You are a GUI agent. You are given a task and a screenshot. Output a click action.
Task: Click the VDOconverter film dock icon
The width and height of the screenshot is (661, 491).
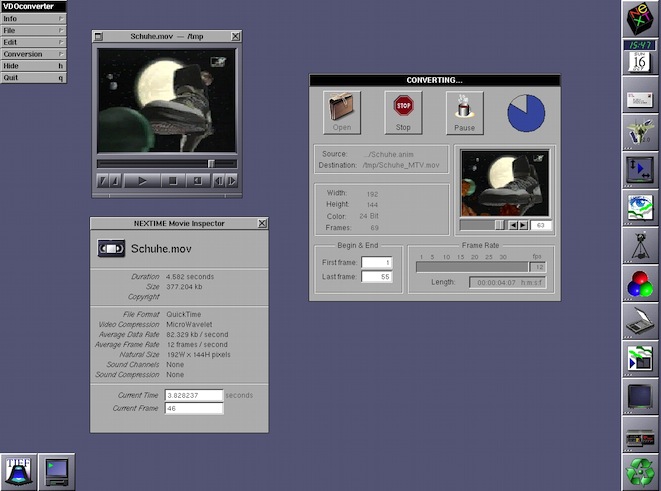pyautogui.click(x=640, y=358)
